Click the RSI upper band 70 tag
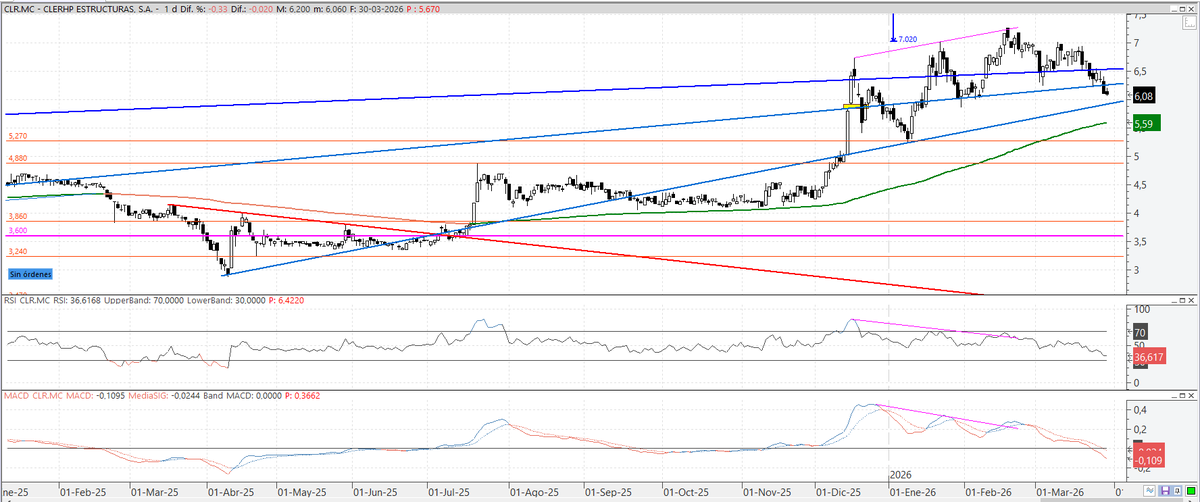Viewport: 1200px width, 502px height. [1140, 332]
